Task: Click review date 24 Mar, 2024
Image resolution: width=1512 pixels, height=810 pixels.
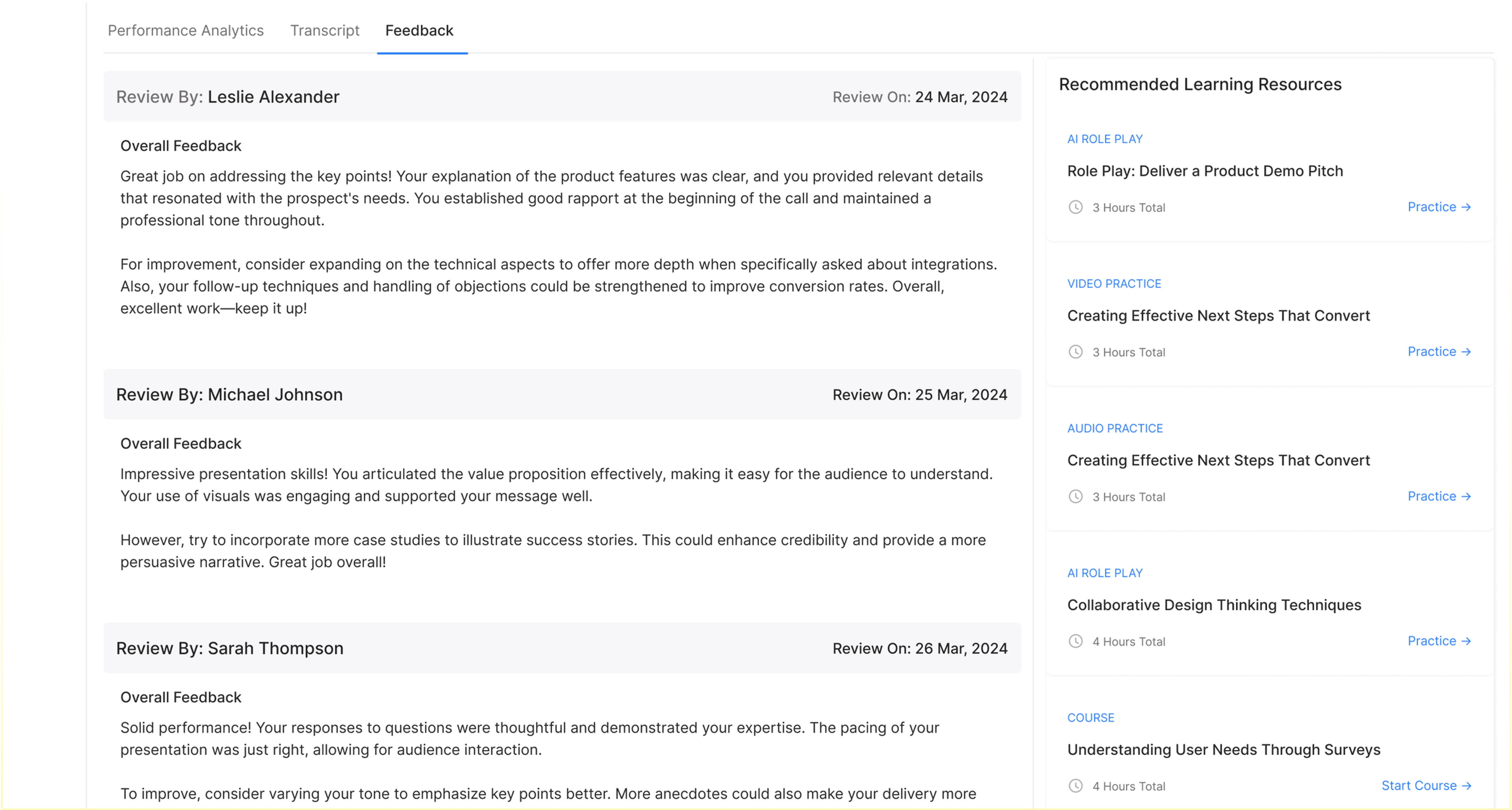Action: click(961, 97)
